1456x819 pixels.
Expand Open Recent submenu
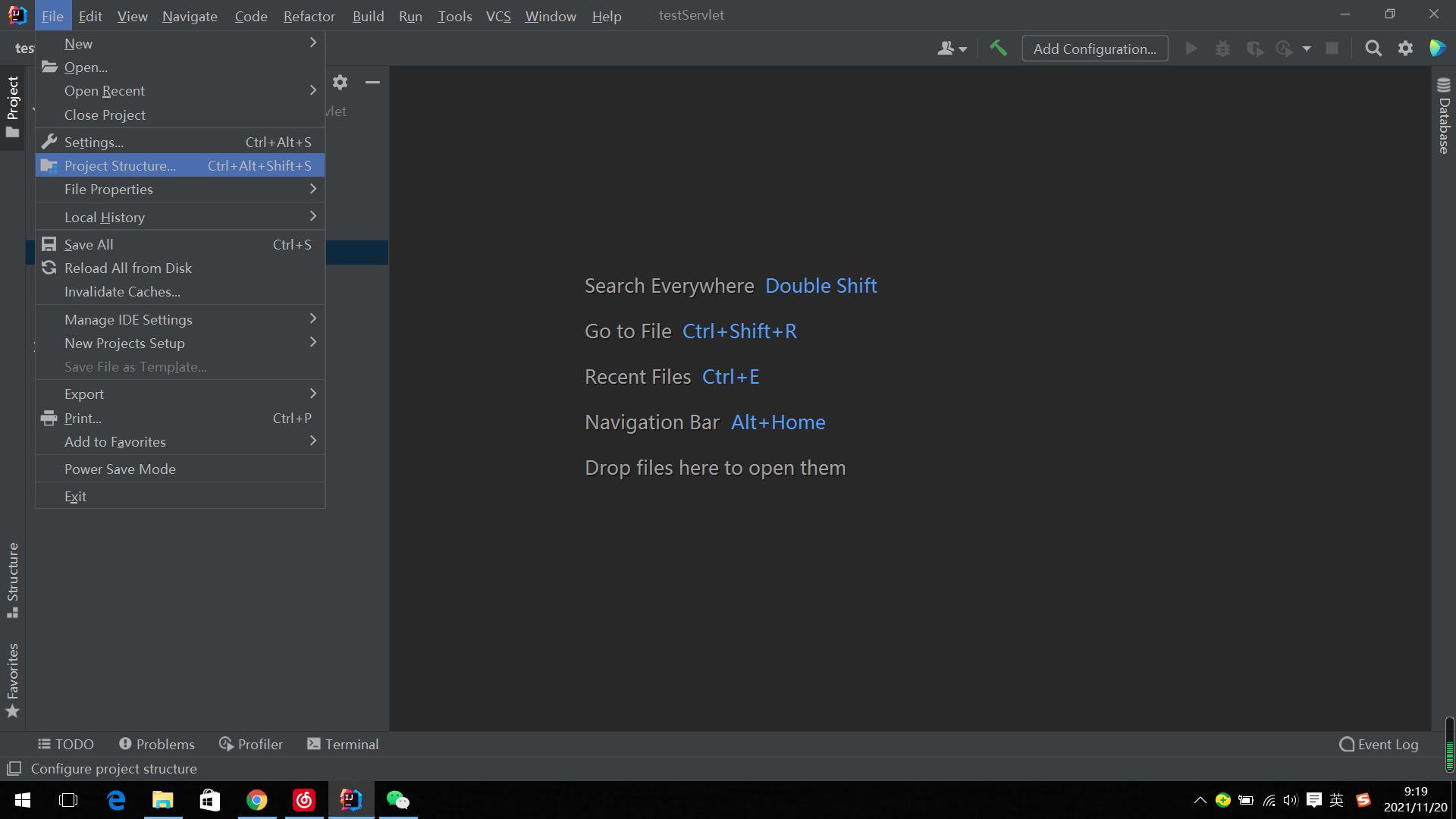(180, 90)
